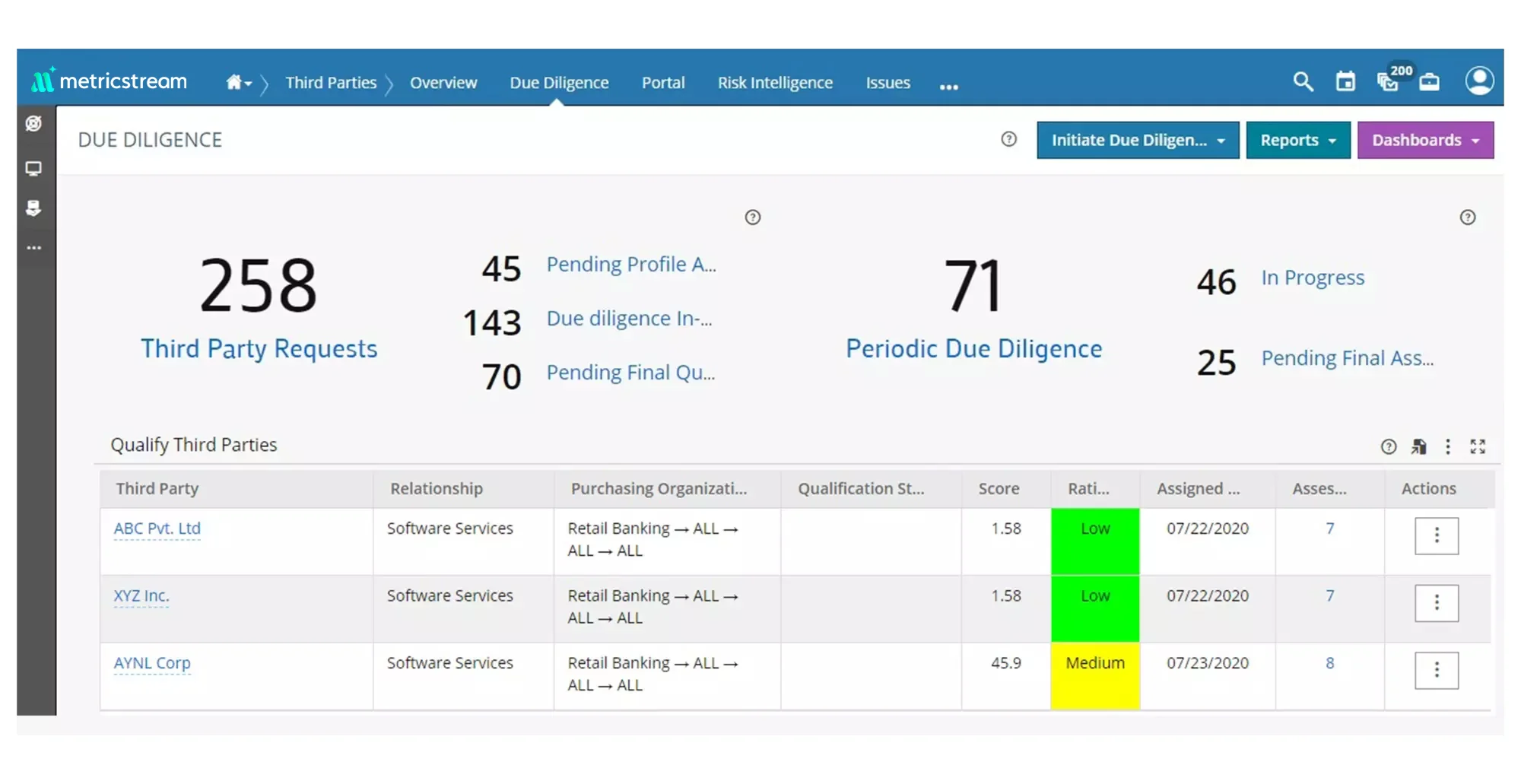Screen dimensions: 1521x784
Task: Open the user profile avatar
Action: (x=1479, y=81)
